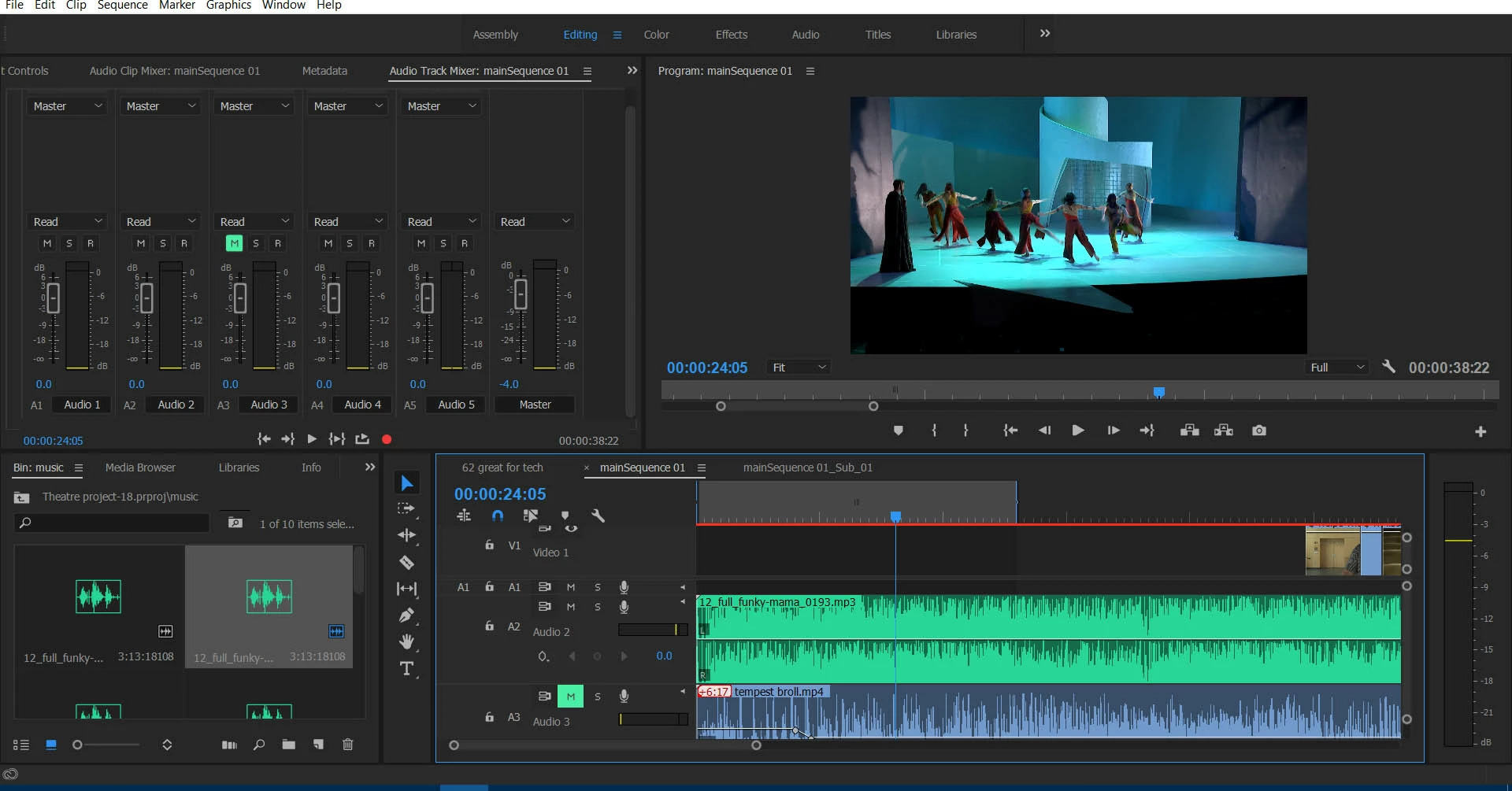Click the delete trash icon in music bin
This screenshot has height=791, width=1512.
(347, 745)
